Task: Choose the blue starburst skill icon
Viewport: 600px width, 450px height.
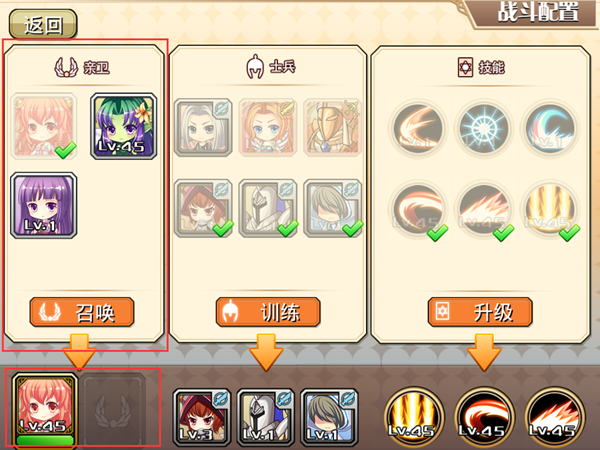Action: (484, 129)
